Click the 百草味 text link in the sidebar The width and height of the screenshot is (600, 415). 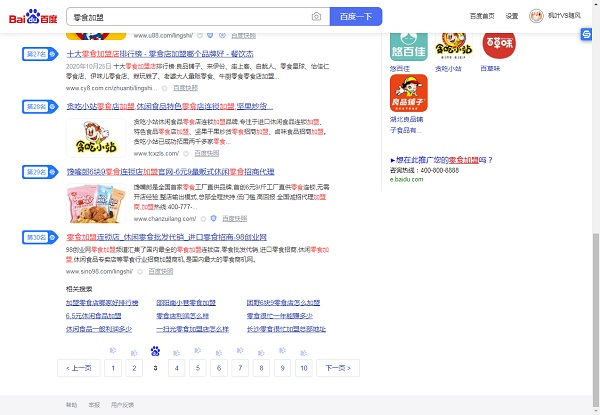[x=490, y=68]
